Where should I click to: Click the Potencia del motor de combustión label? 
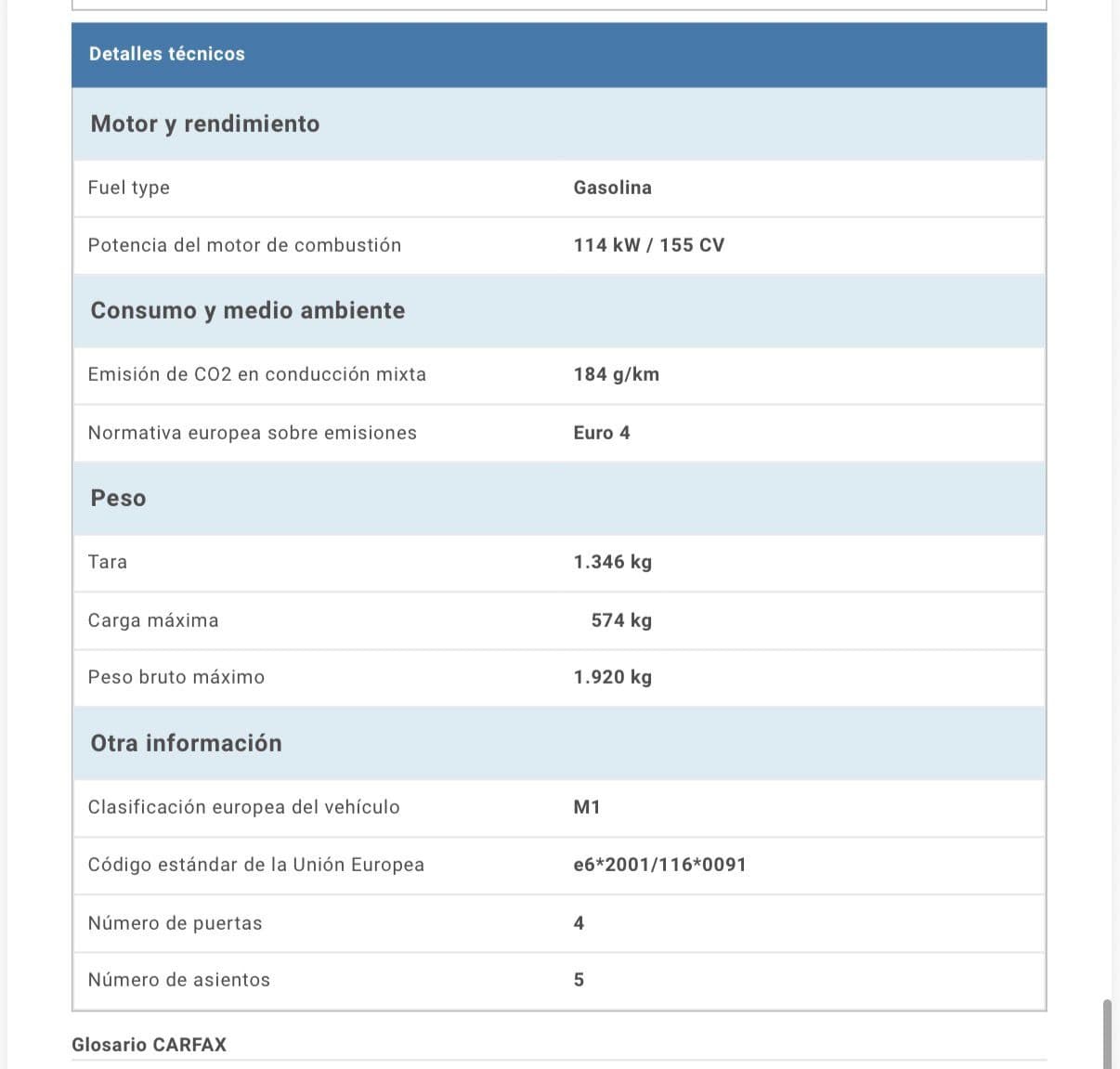(244, 245)
